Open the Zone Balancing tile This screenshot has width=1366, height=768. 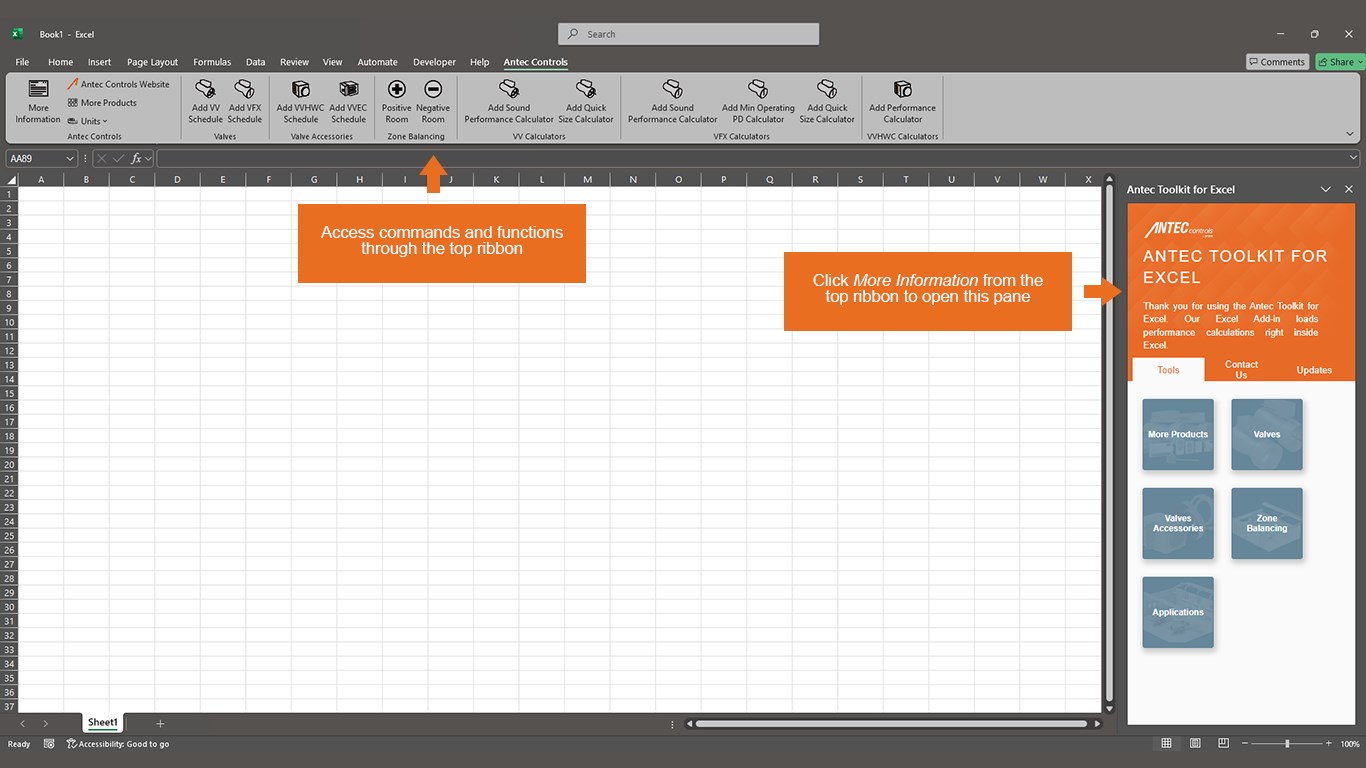1267,523
